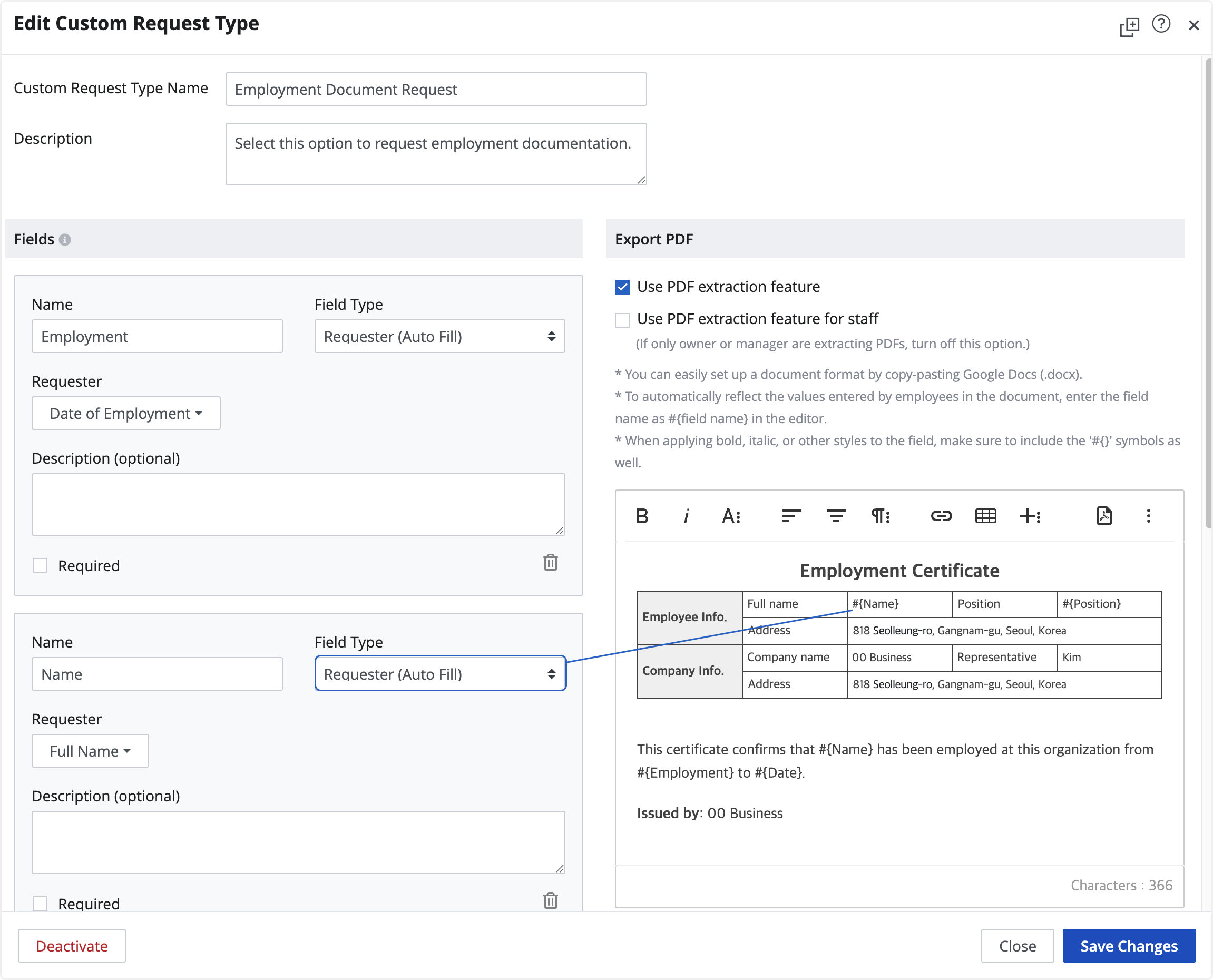Delete the Employment field via trash icon
This screenshot has width=1213, height=980.
coord(550,562)
